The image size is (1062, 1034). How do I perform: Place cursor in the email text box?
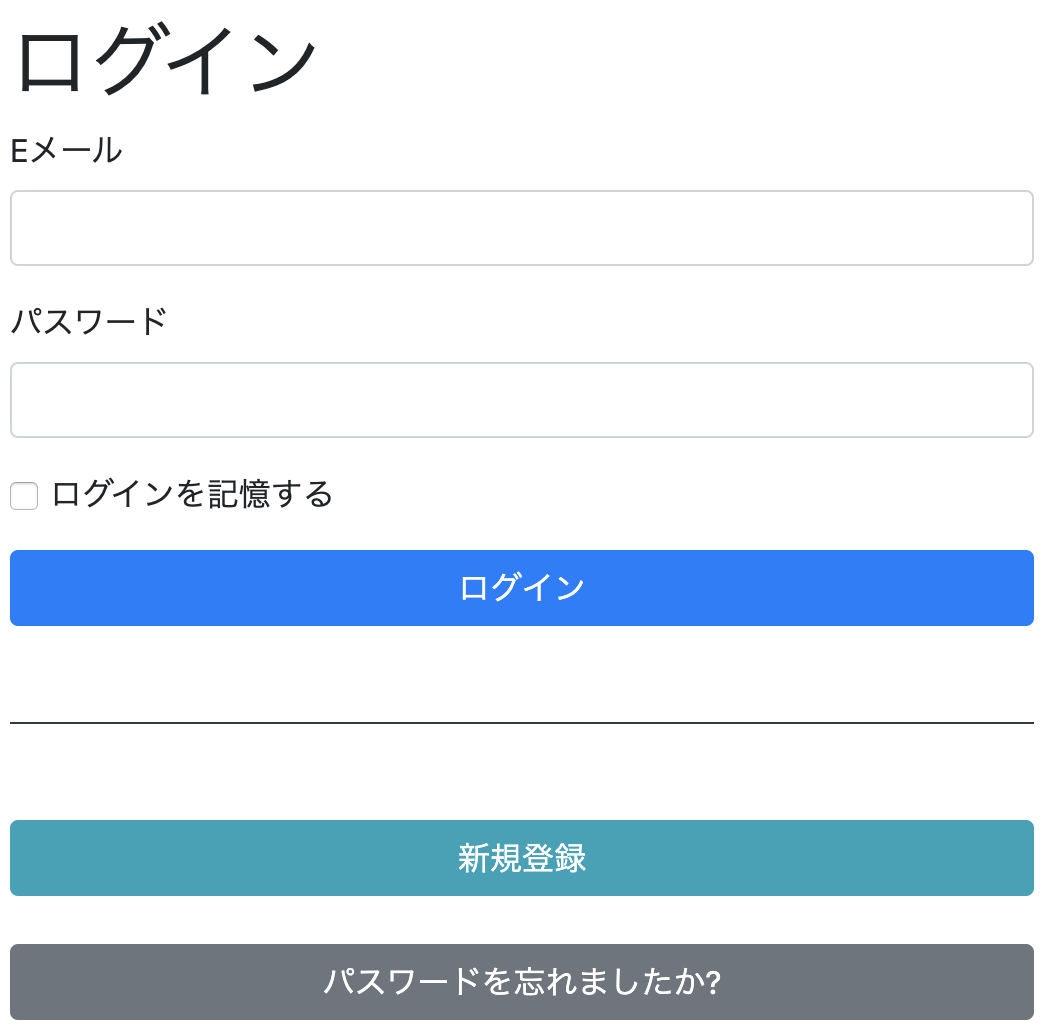[521, 228]
